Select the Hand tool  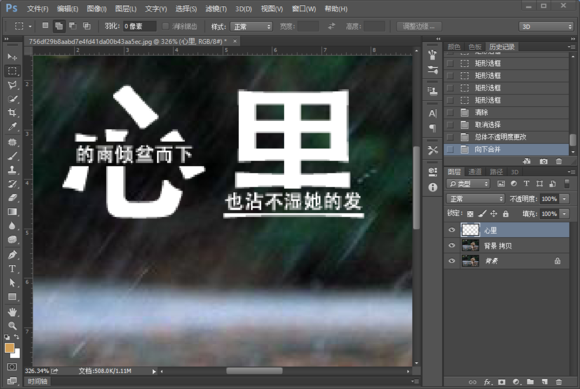12,312
